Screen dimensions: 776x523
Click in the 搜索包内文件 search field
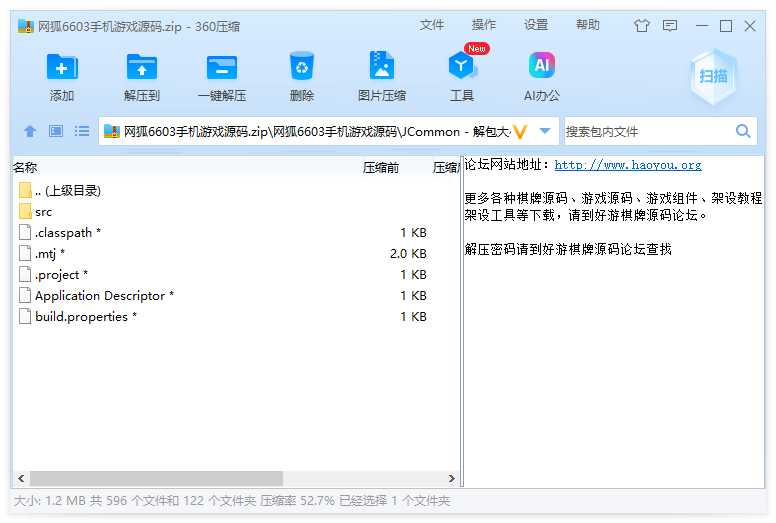pos(648,132)
